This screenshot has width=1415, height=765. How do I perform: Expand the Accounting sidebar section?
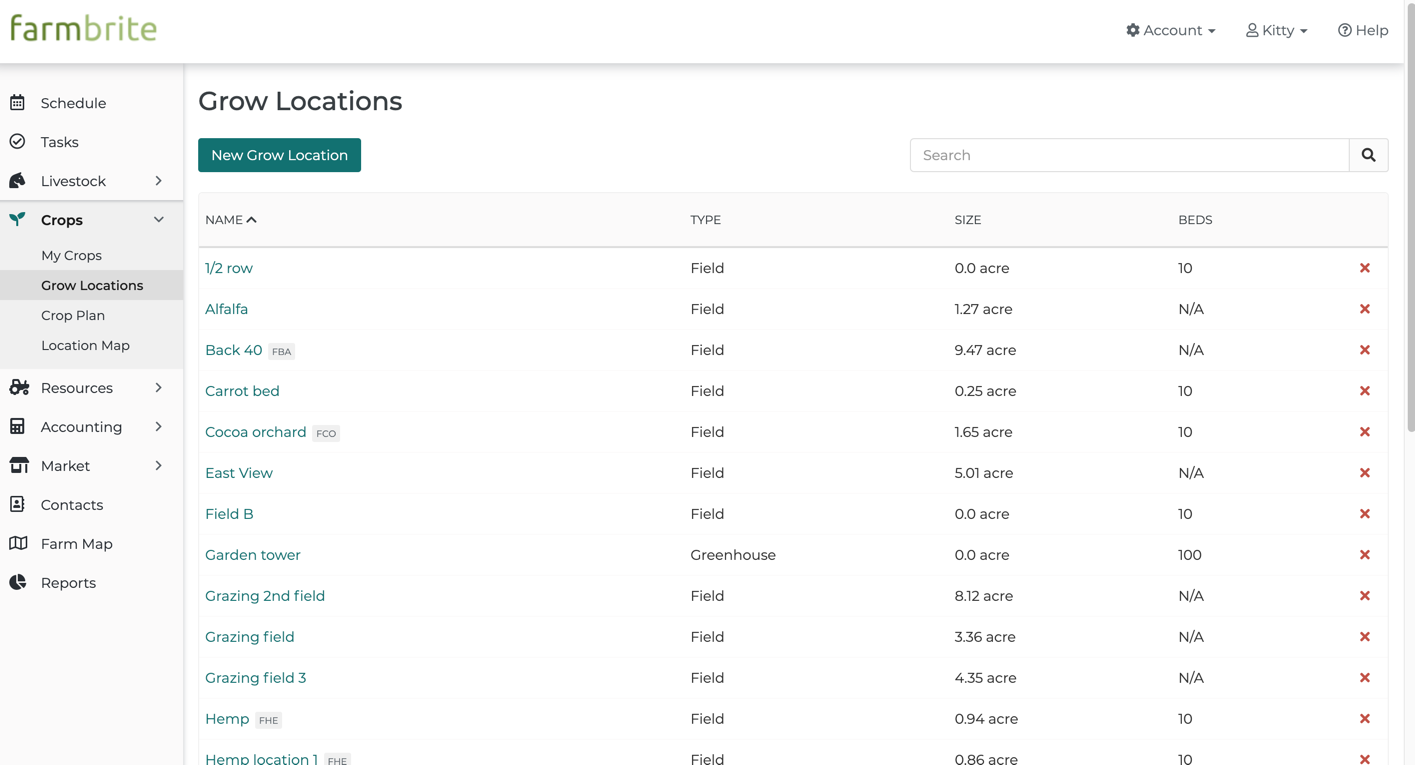(158, 427)
